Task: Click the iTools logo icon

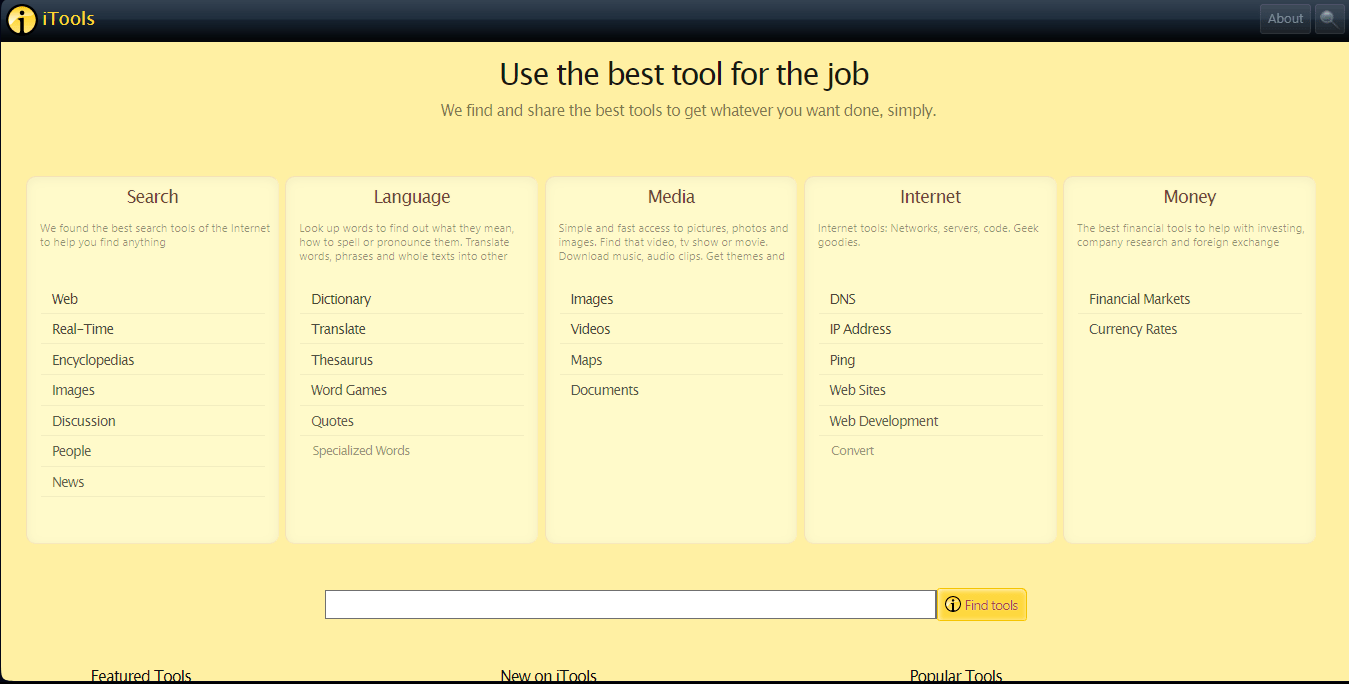Action: point(21,19)
